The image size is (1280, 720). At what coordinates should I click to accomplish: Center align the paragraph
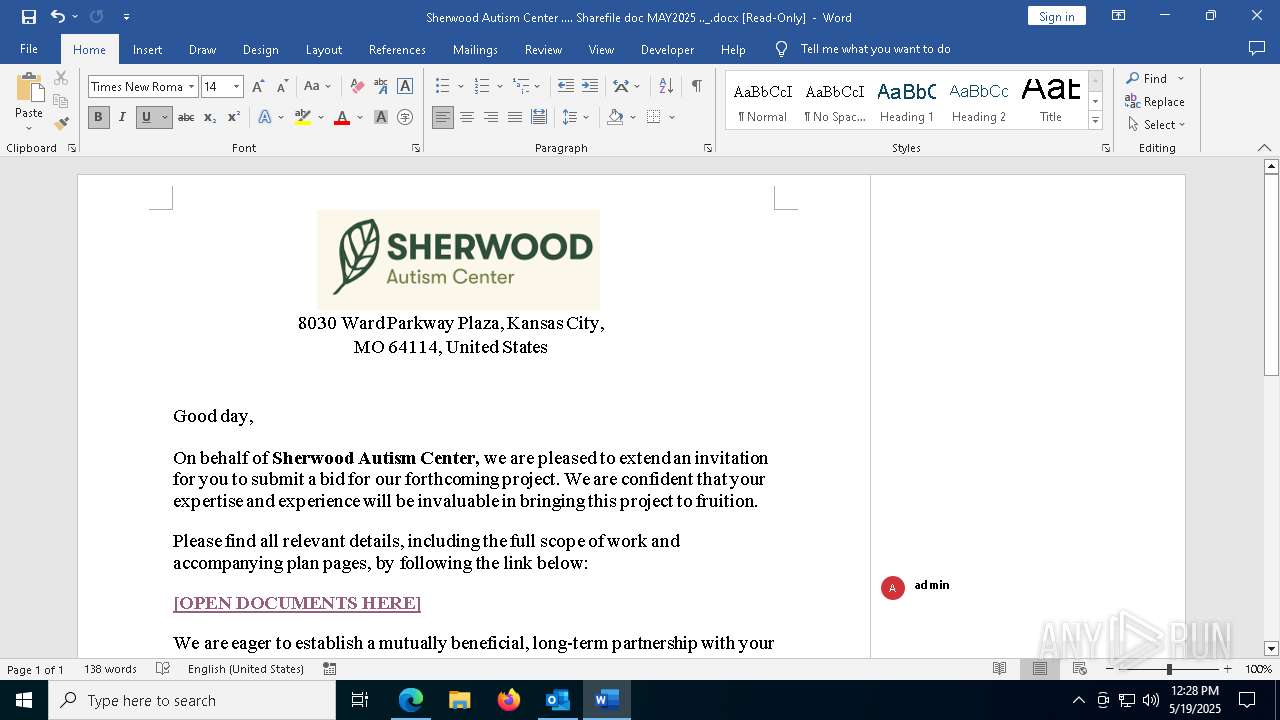point(467,117)
